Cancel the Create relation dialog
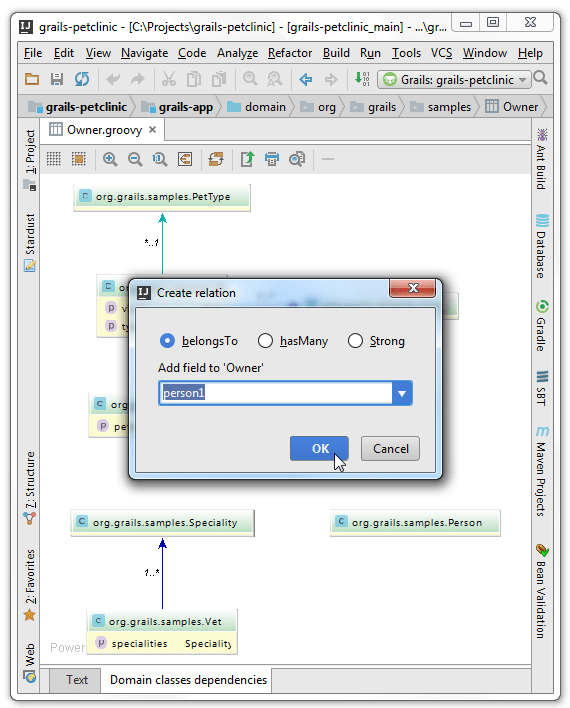570x708 pixels. [x=390, y=448]
